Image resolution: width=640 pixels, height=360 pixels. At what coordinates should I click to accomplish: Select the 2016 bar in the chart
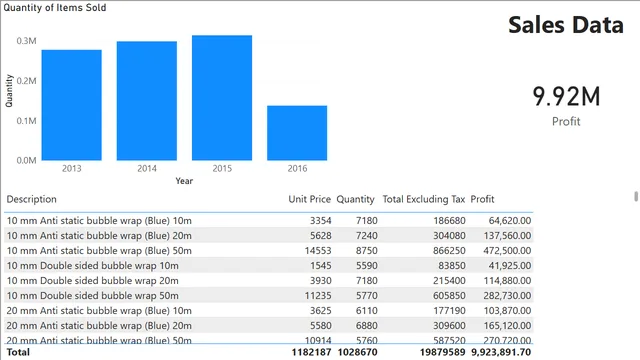[x=297, y=133]
